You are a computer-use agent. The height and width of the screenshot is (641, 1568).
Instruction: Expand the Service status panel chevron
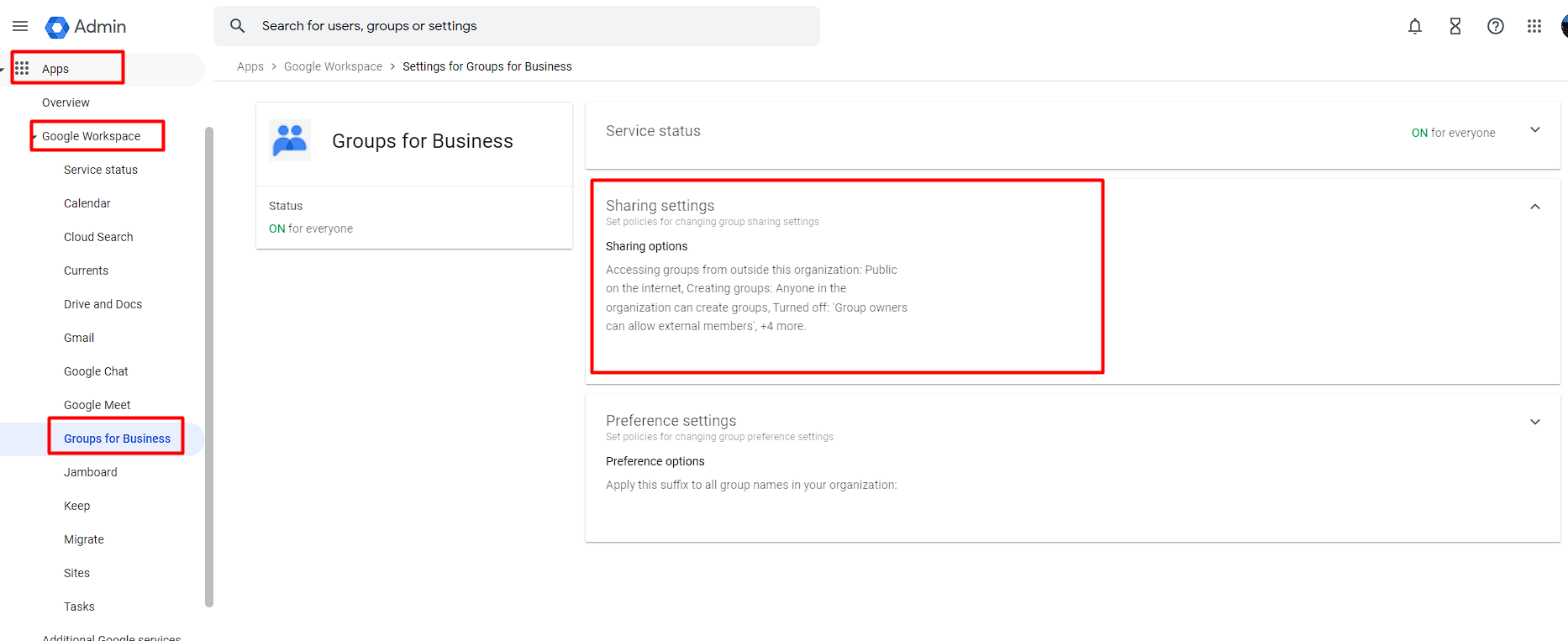(x=1535, y=130)
